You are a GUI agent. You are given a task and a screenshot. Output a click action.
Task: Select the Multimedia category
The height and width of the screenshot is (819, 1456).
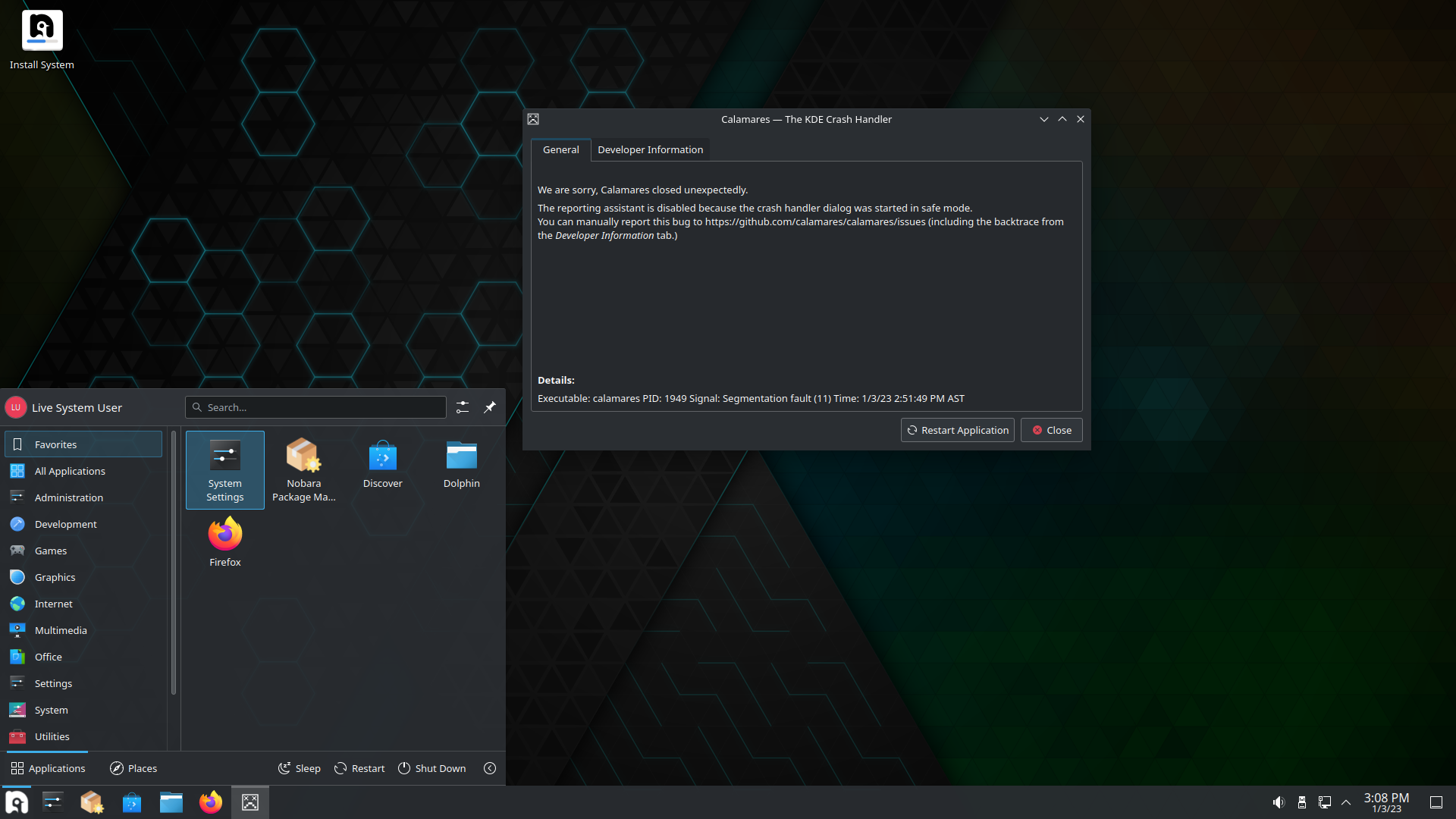83,630
